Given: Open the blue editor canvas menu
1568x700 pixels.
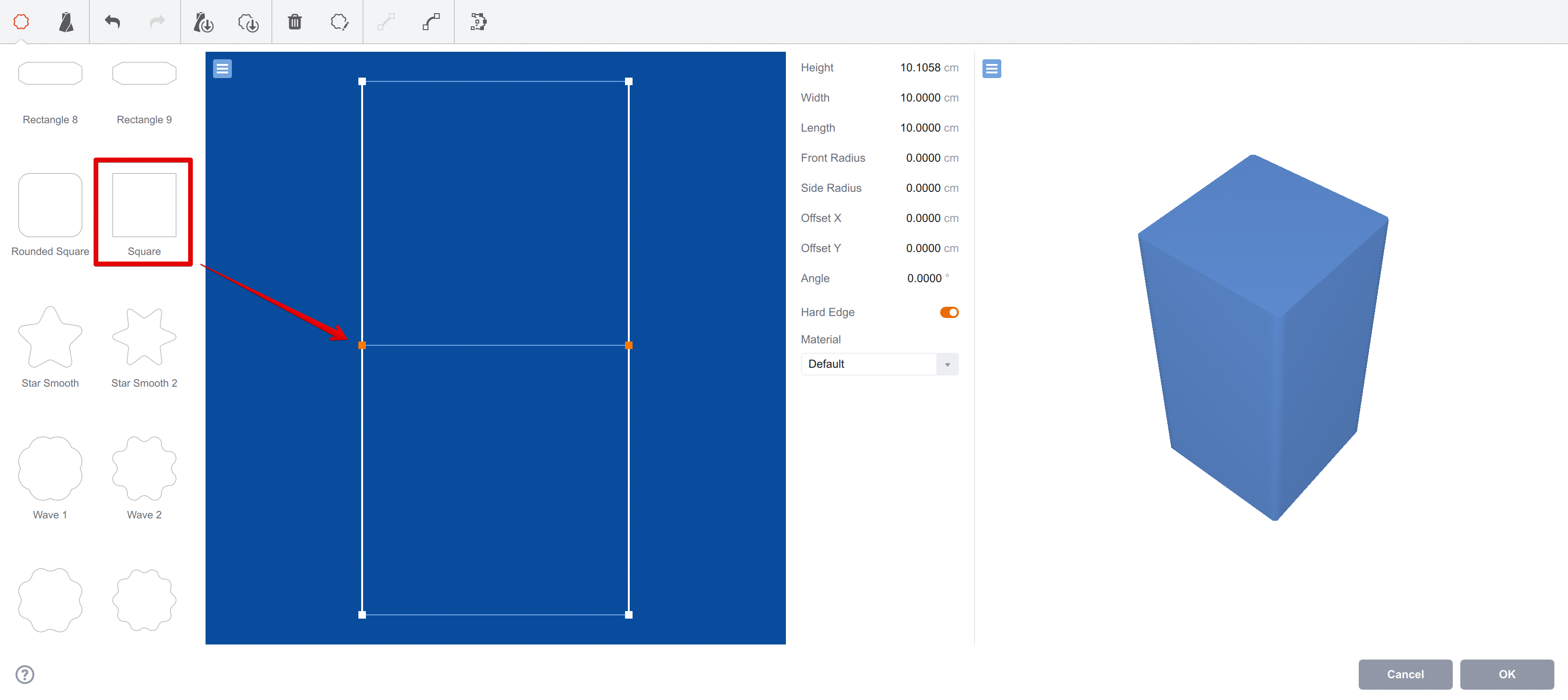Looking at the screenshot, I should (x=222, y=69).
